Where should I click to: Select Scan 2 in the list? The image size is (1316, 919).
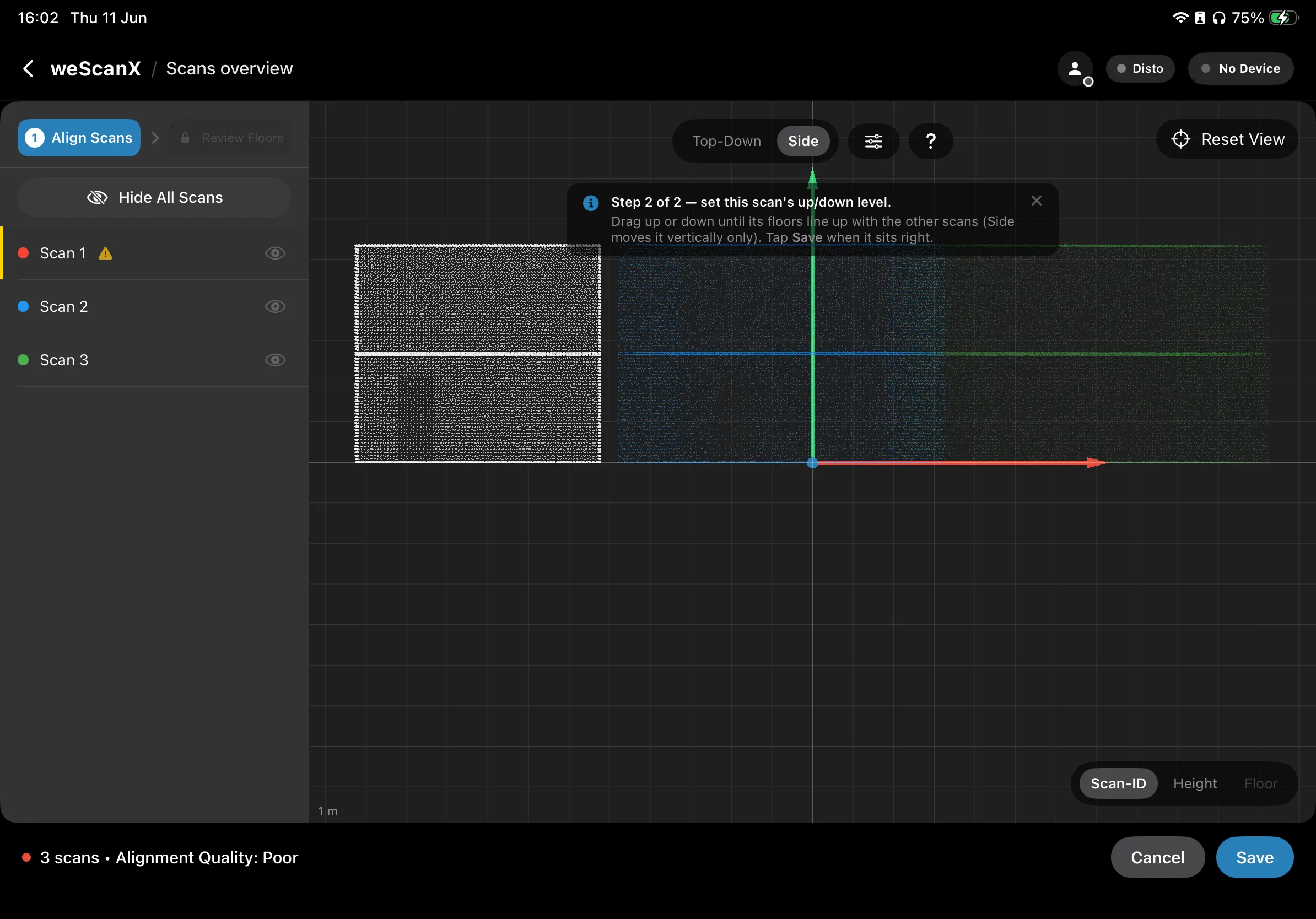point(154,306)
